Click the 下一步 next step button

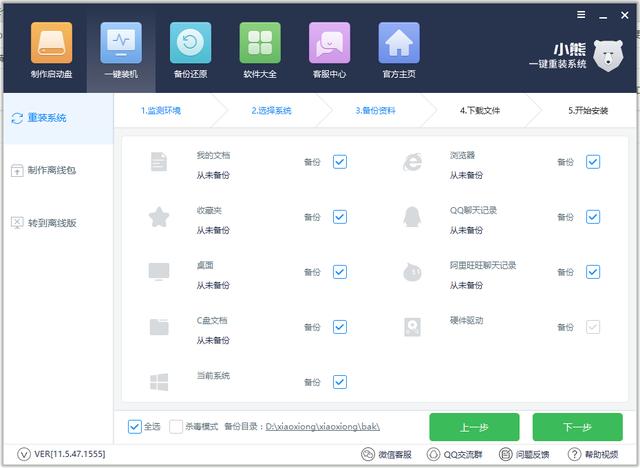coord(578,427)
